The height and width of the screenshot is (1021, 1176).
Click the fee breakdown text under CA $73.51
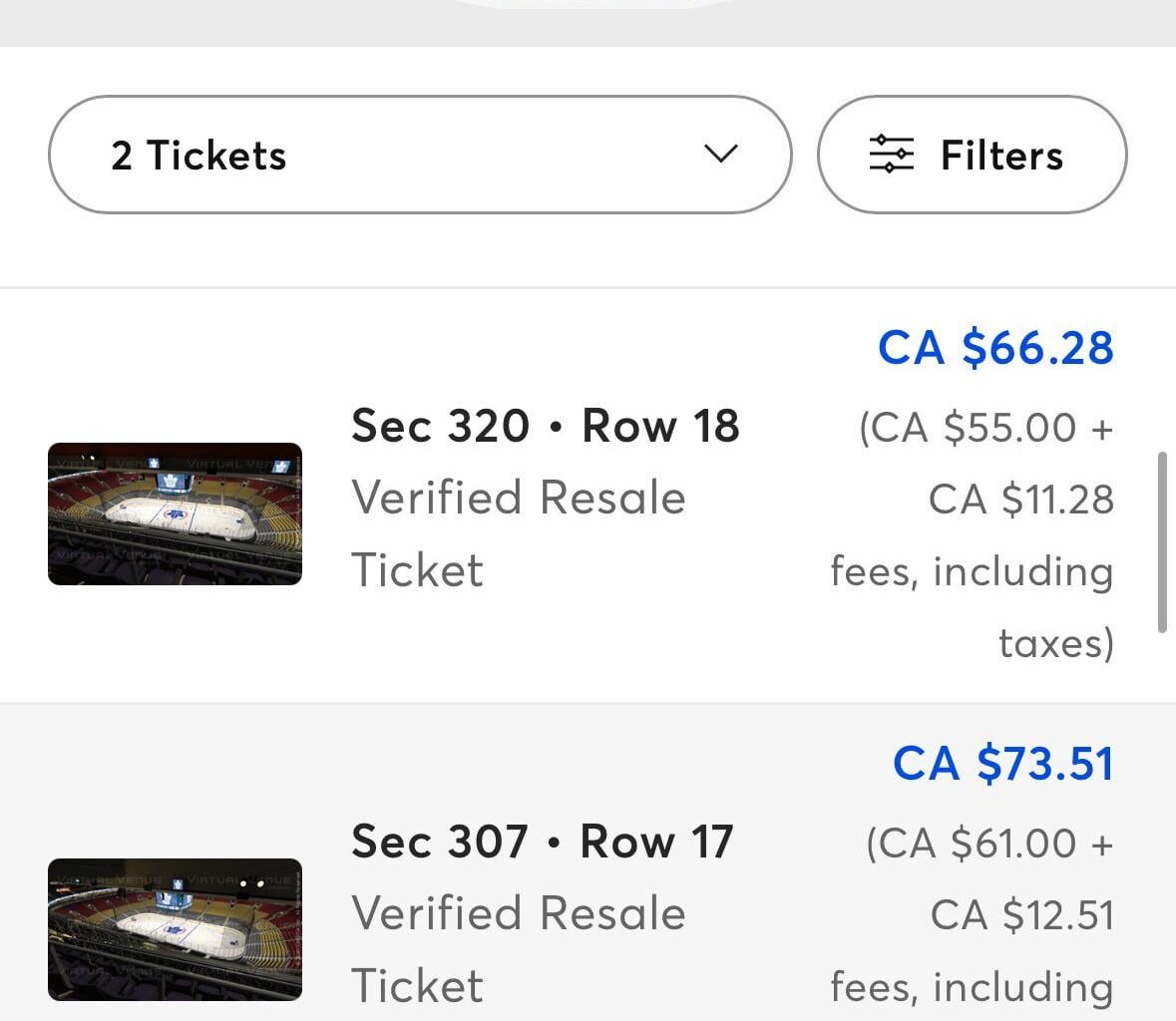click(972, 914)
